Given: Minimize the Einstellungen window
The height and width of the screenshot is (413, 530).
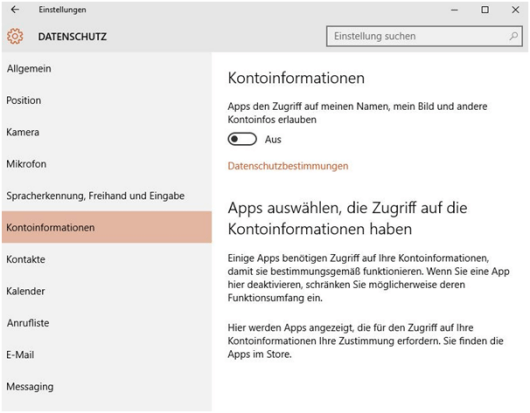Looking at the screenshot, I should click(454, 10).
